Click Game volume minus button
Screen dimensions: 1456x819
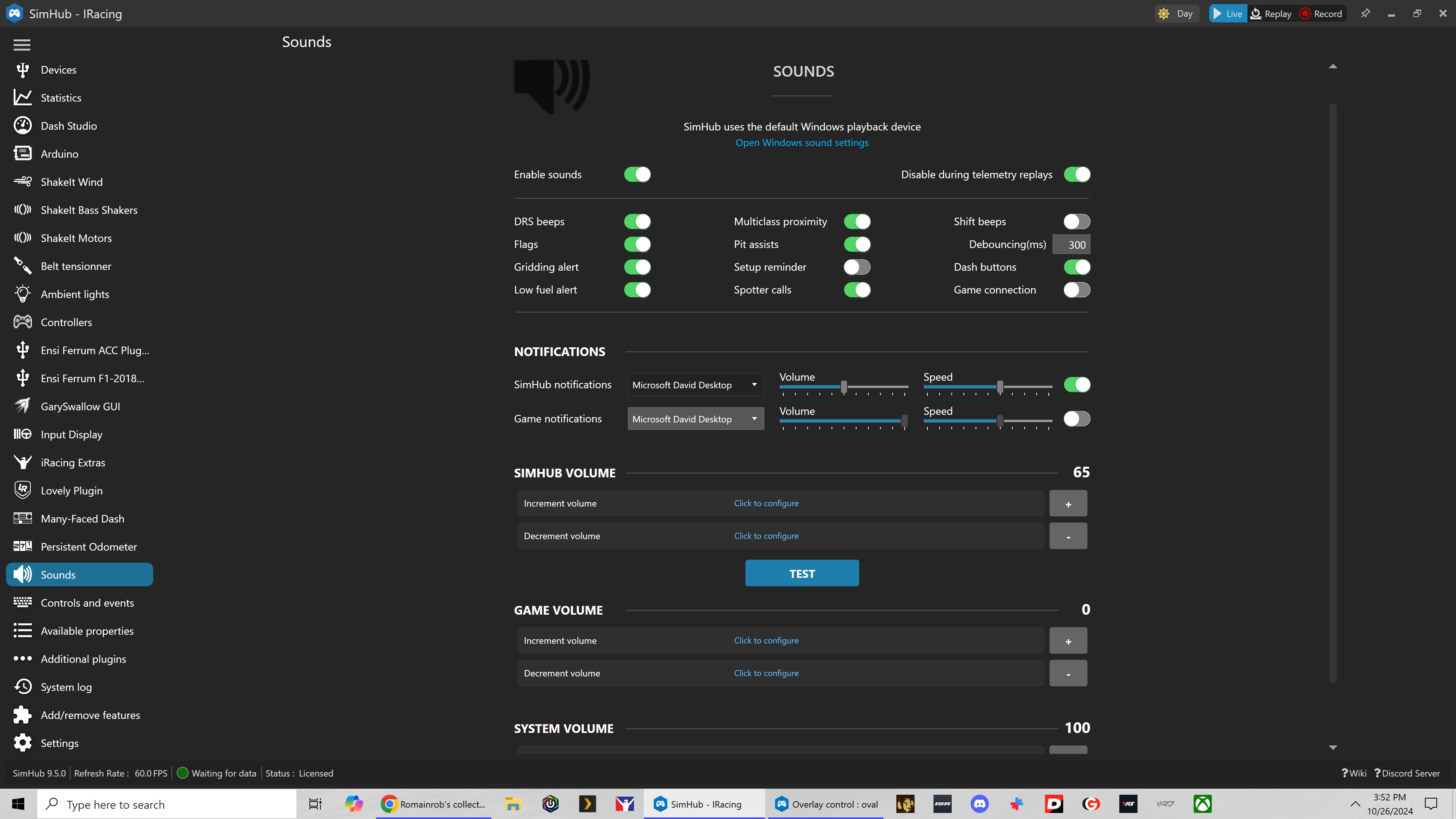point(1068,674)
